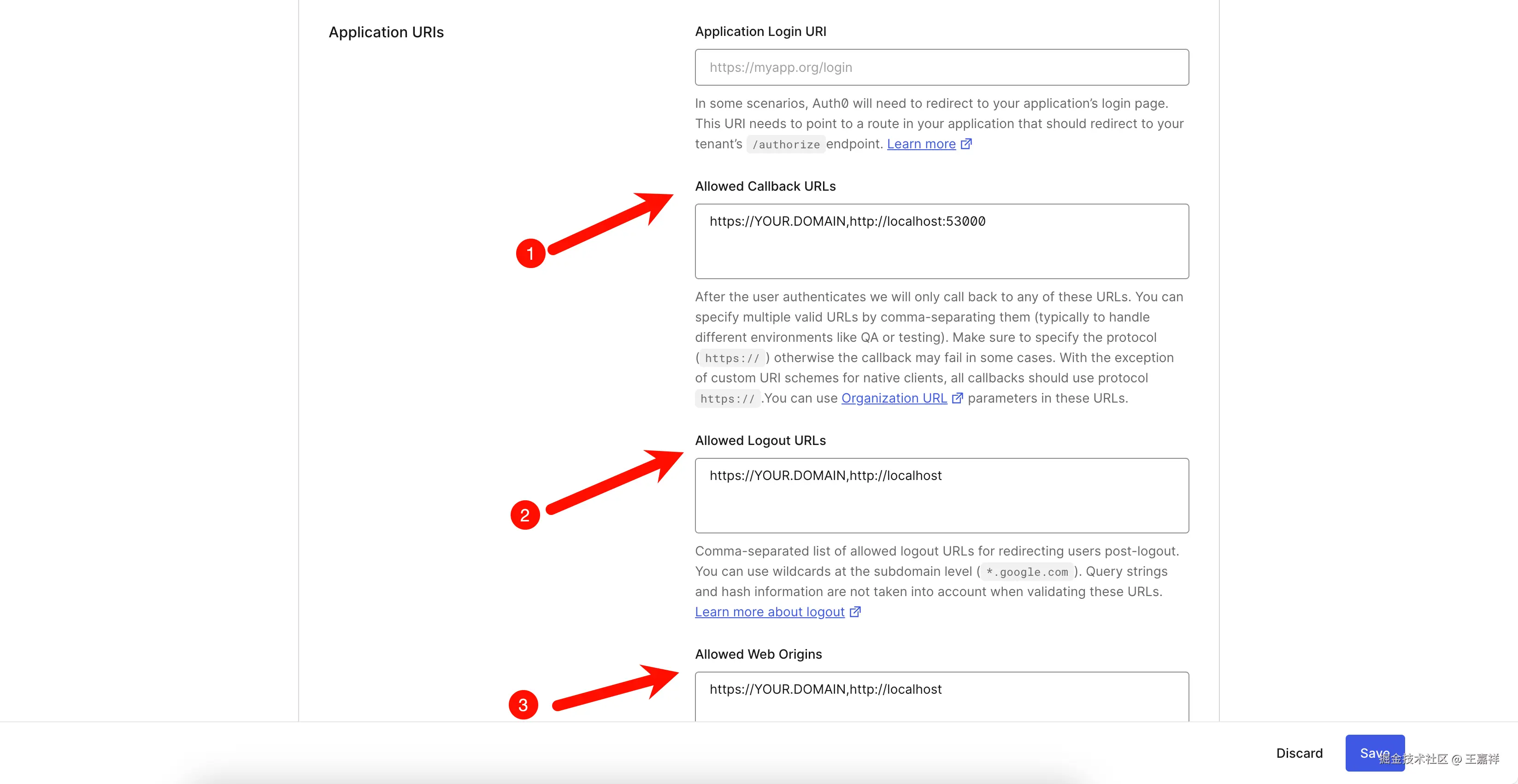Click the Application URIs section heading
Viewport: 1518px width, 784px height.
click(386, 32)
